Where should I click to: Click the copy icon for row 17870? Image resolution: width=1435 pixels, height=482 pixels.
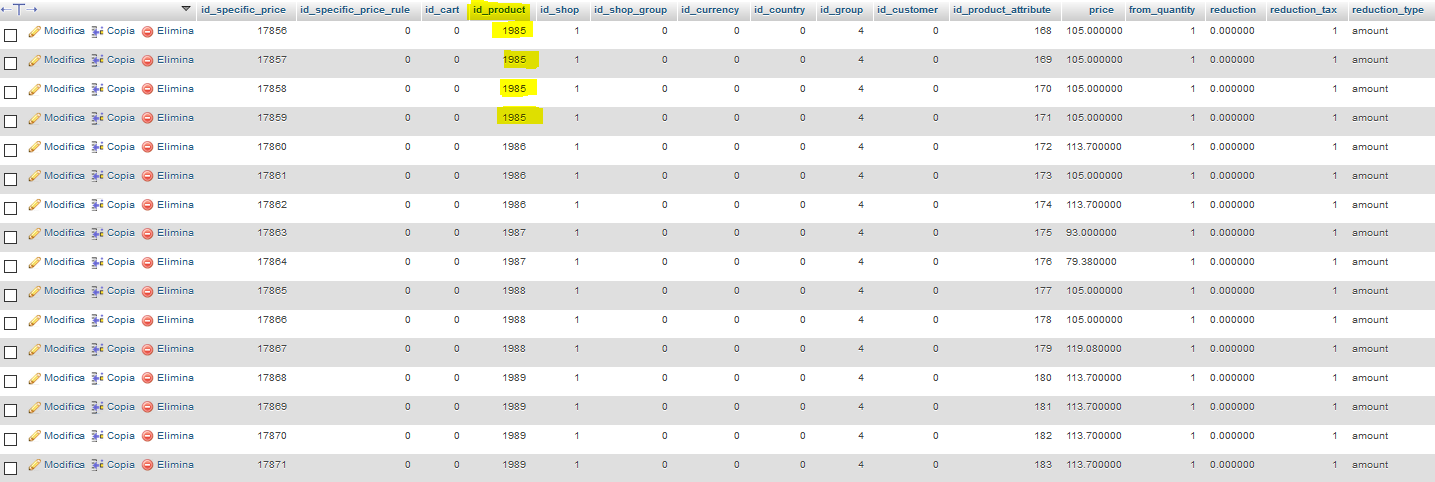(x=98, y=436)
